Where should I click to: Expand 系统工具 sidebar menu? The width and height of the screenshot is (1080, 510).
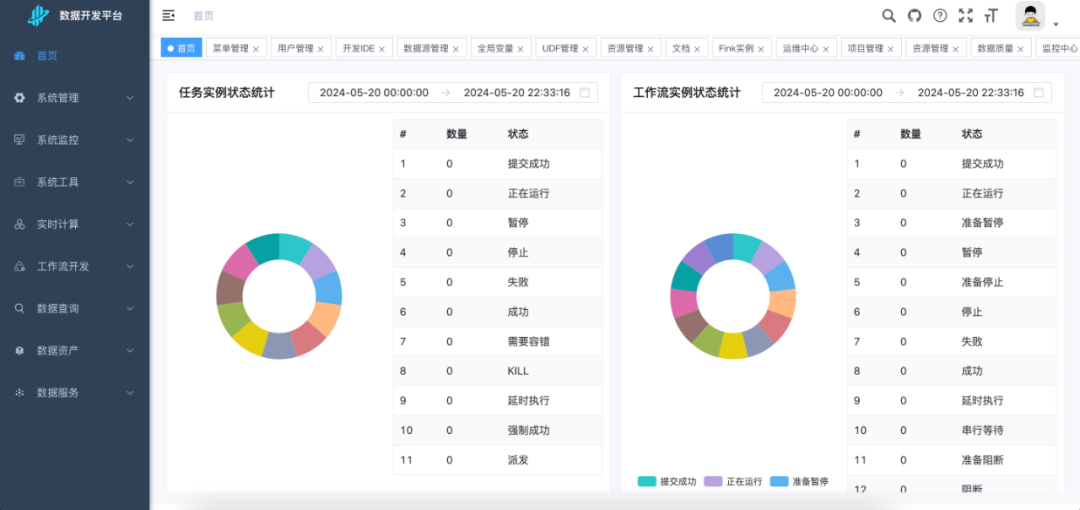74,182
